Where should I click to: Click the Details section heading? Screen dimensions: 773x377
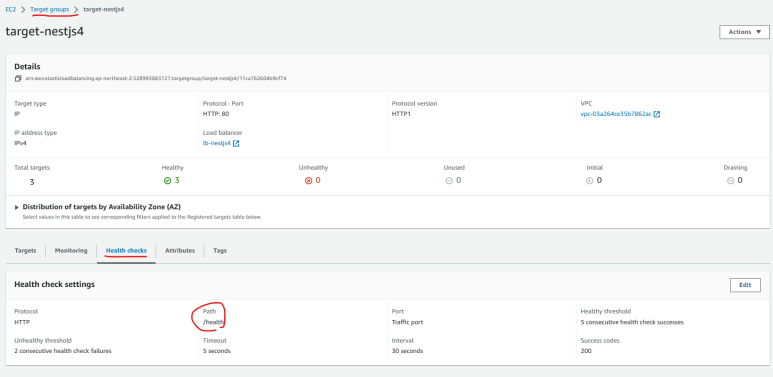(x=27, y=67)
